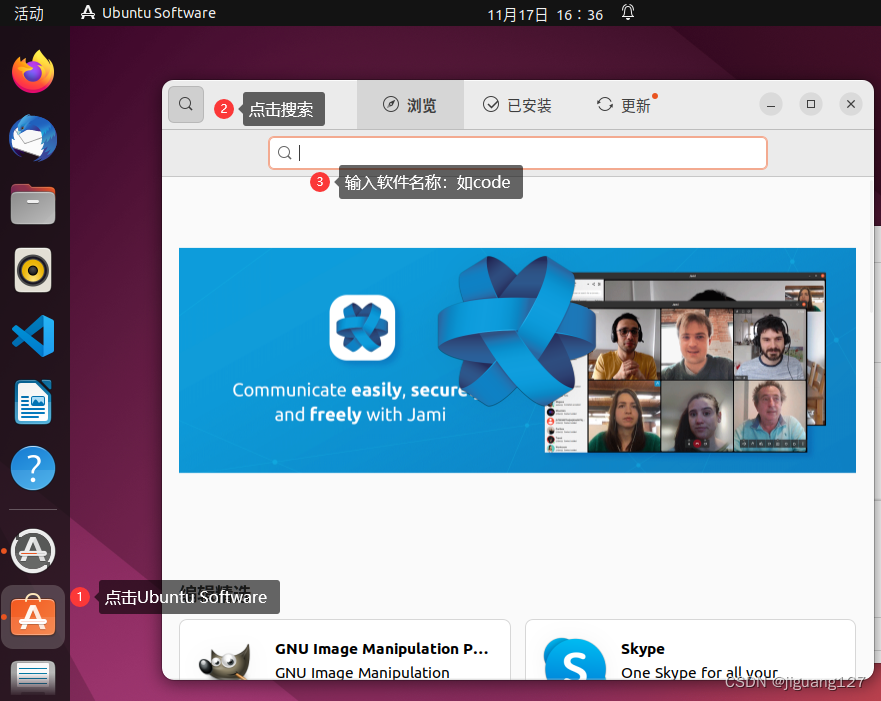Open Thunderbird mail from the dock

click(x=33, y=139)
